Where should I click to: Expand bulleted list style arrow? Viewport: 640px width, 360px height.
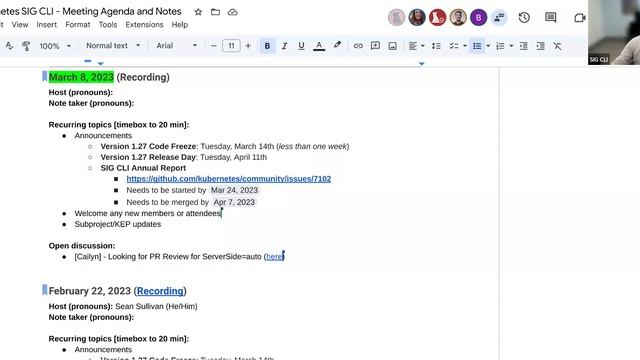tap(488, 46)
